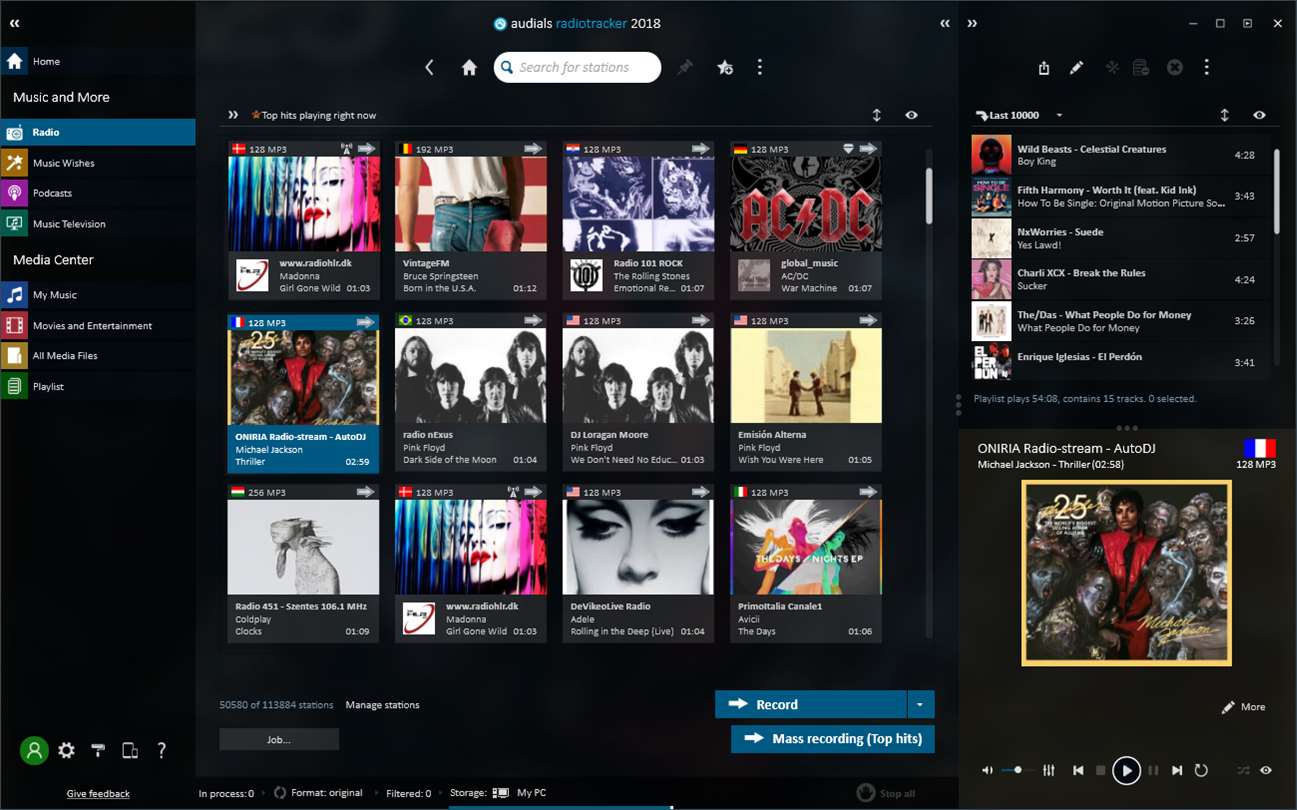Click Give feedback link
1297x810 pixels.
(98, 794)
